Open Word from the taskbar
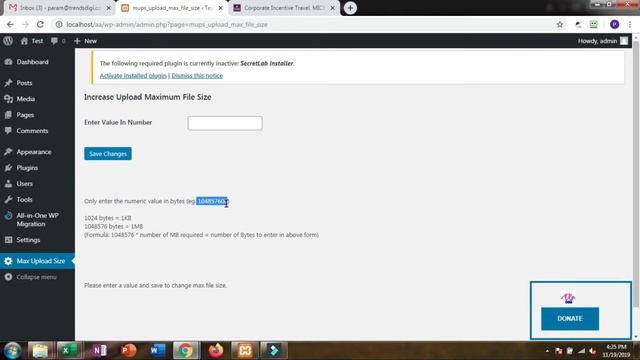The height and width of the screenshot is (360, 640). [x=157, y=351]
